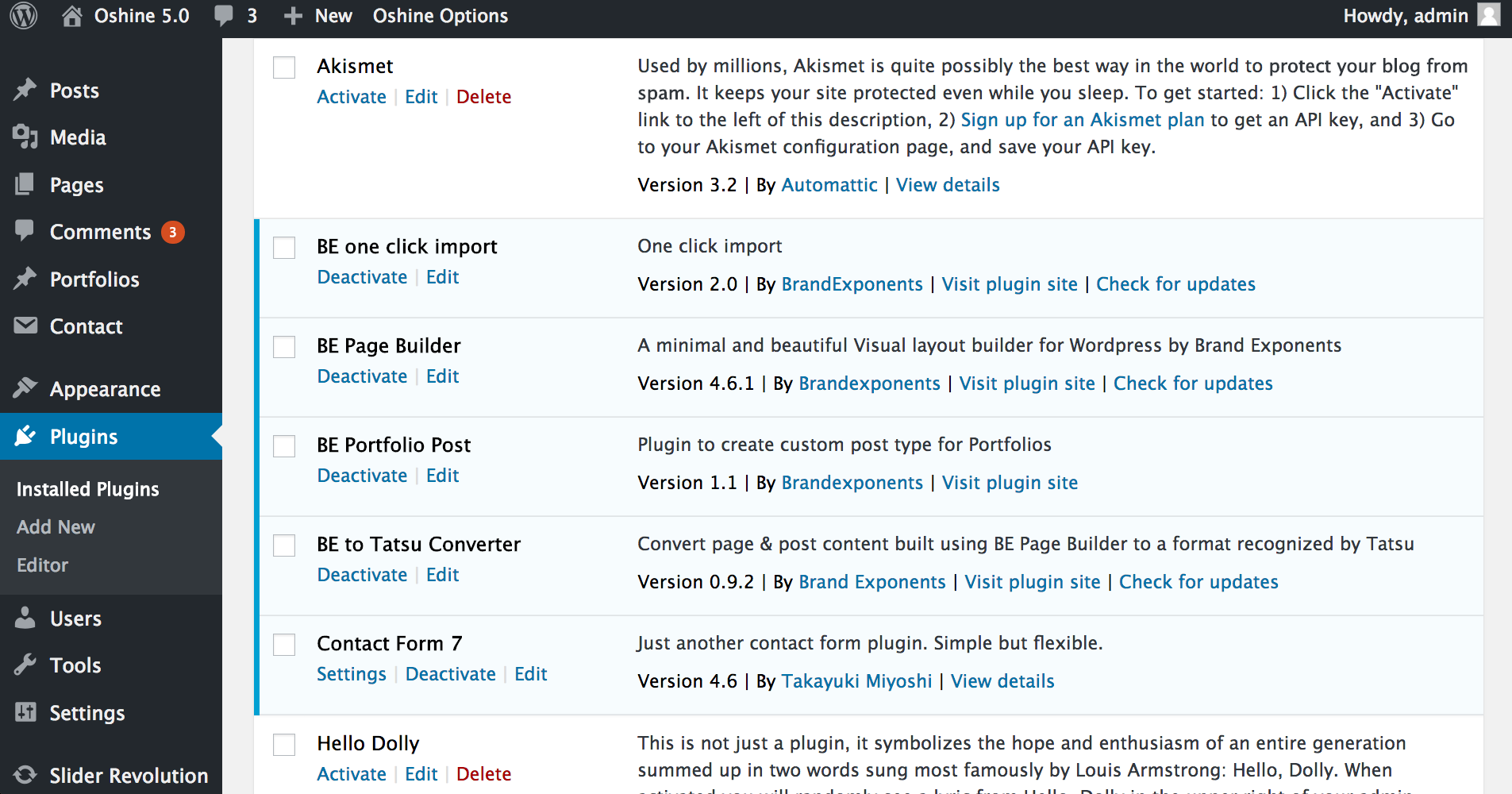Click the WordPress logo icon
Viewport: 1512px width, 794px height.
point(23,15)
